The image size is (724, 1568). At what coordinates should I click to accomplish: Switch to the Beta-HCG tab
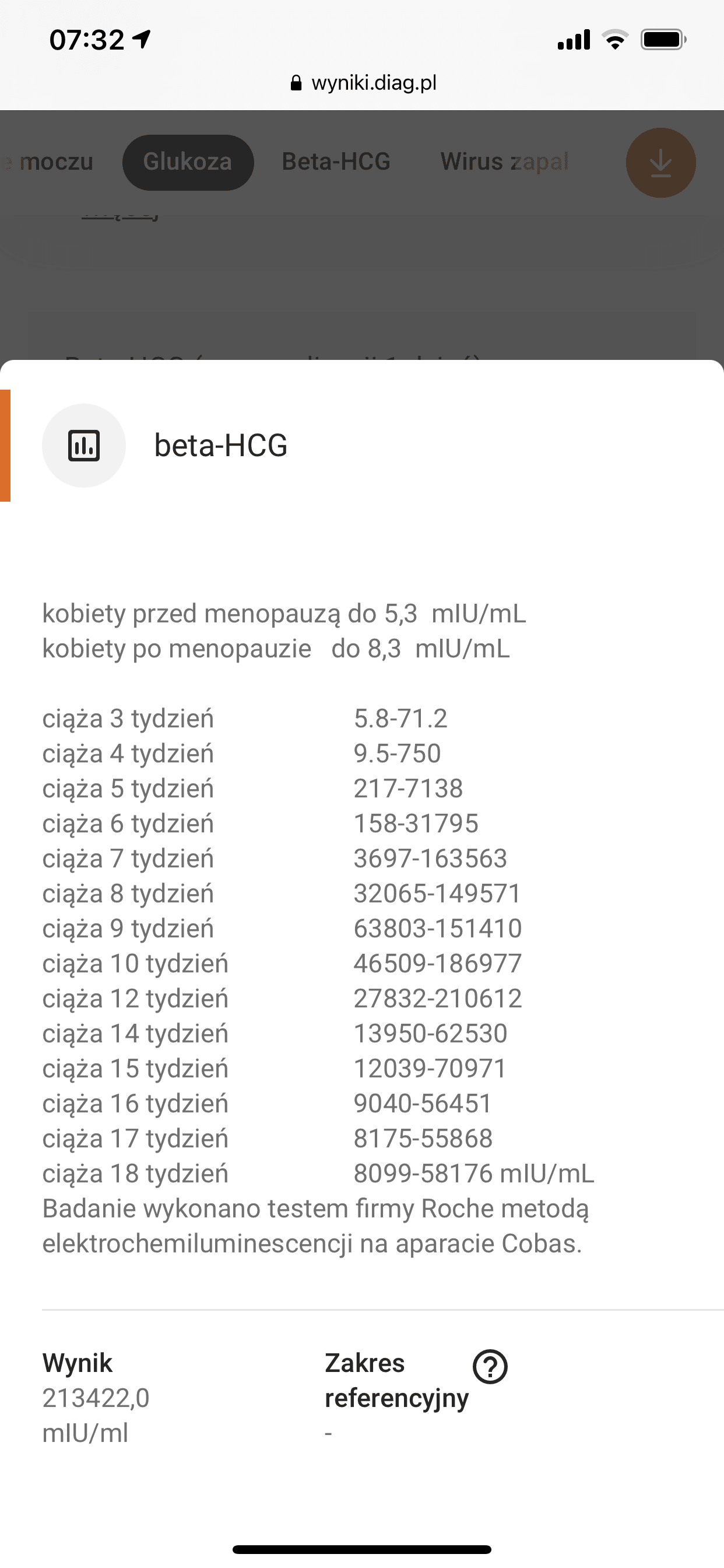(336, 162)
